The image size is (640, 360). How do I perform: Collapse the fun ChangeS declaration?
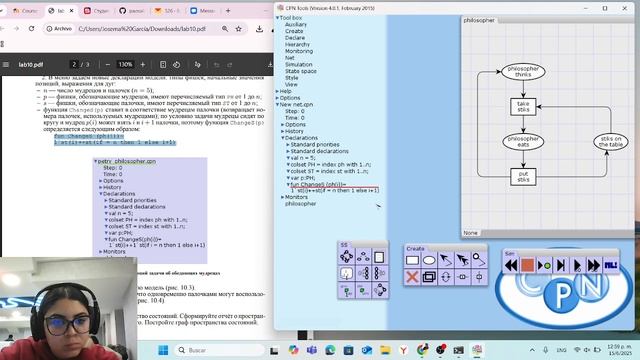(x=288, y=184)
